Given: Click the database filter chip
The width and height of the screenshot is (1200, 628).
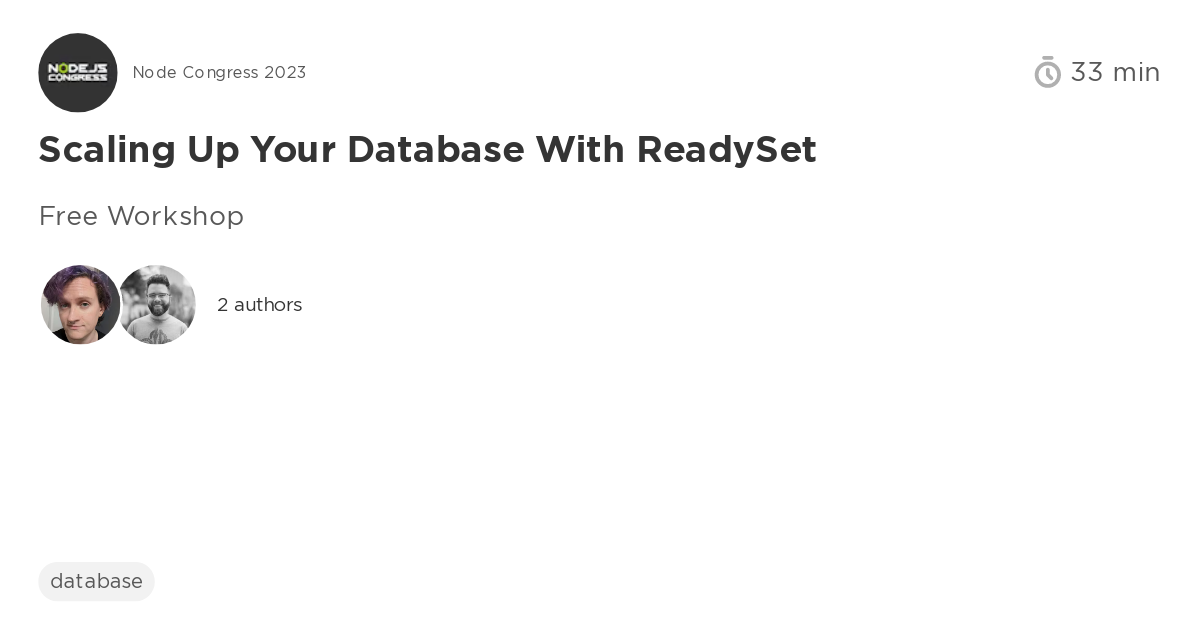Looking at the screenshot, I should tap(96, 581).
